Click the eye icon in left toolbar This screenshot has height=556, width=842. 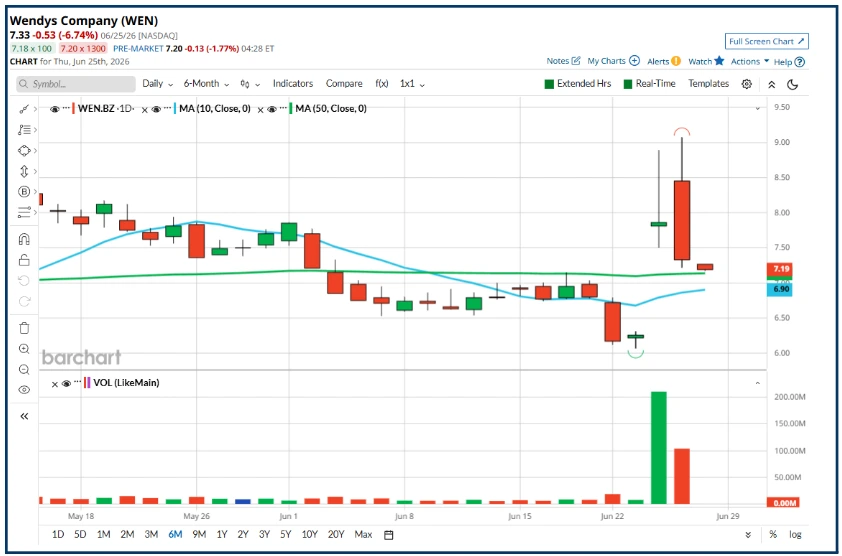pyautogui.click(x=24, y=389)
